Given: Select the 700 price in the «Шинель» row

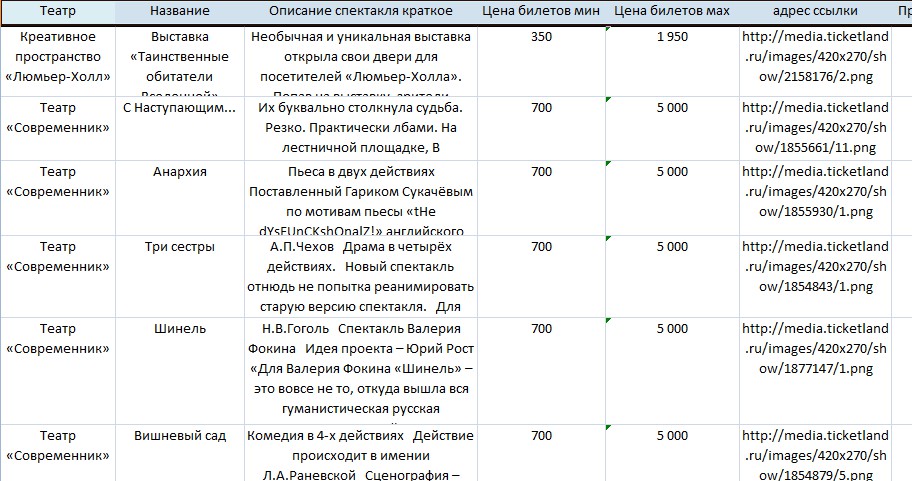Looking at the screenshot, I should (x=541, y=371).
